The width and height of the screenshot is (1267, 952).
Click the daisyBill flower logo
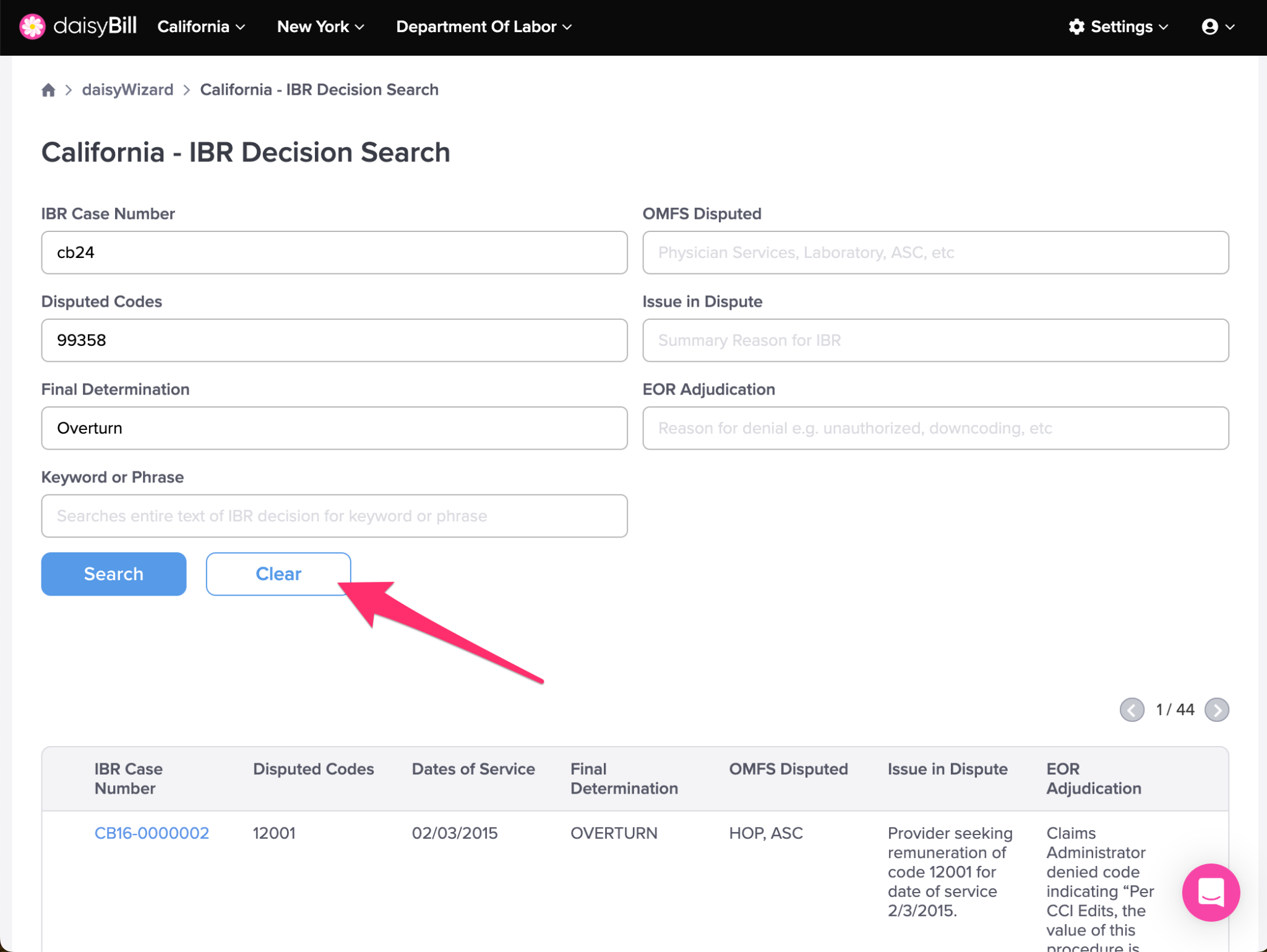pos(32,27)
